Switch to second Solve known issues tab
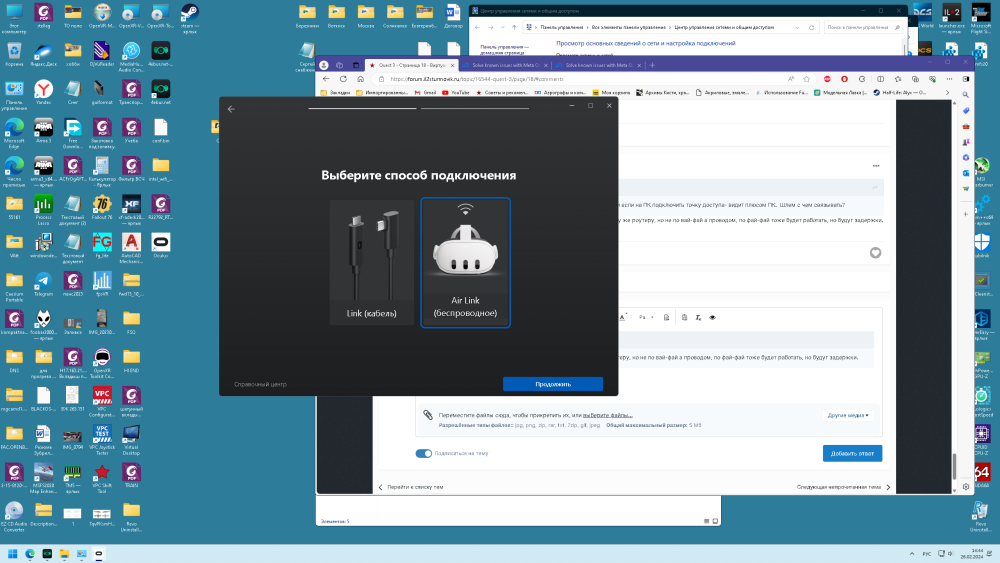This screenshot has width=1000, height=563. (598, 65)
